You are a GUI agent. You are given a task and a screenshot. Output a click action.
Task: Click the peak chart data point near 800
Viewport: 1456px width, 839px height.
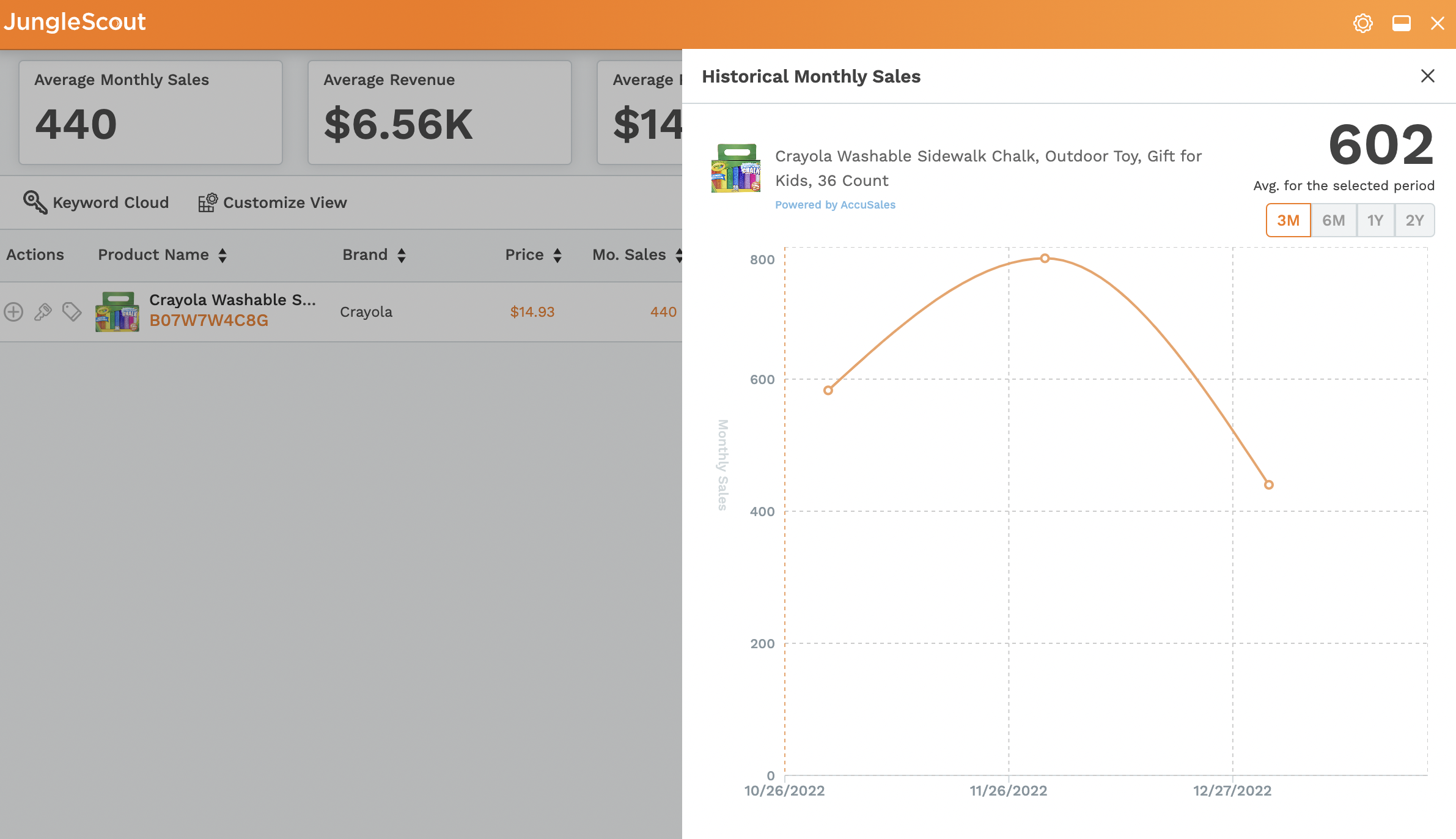click(1045, 258)
